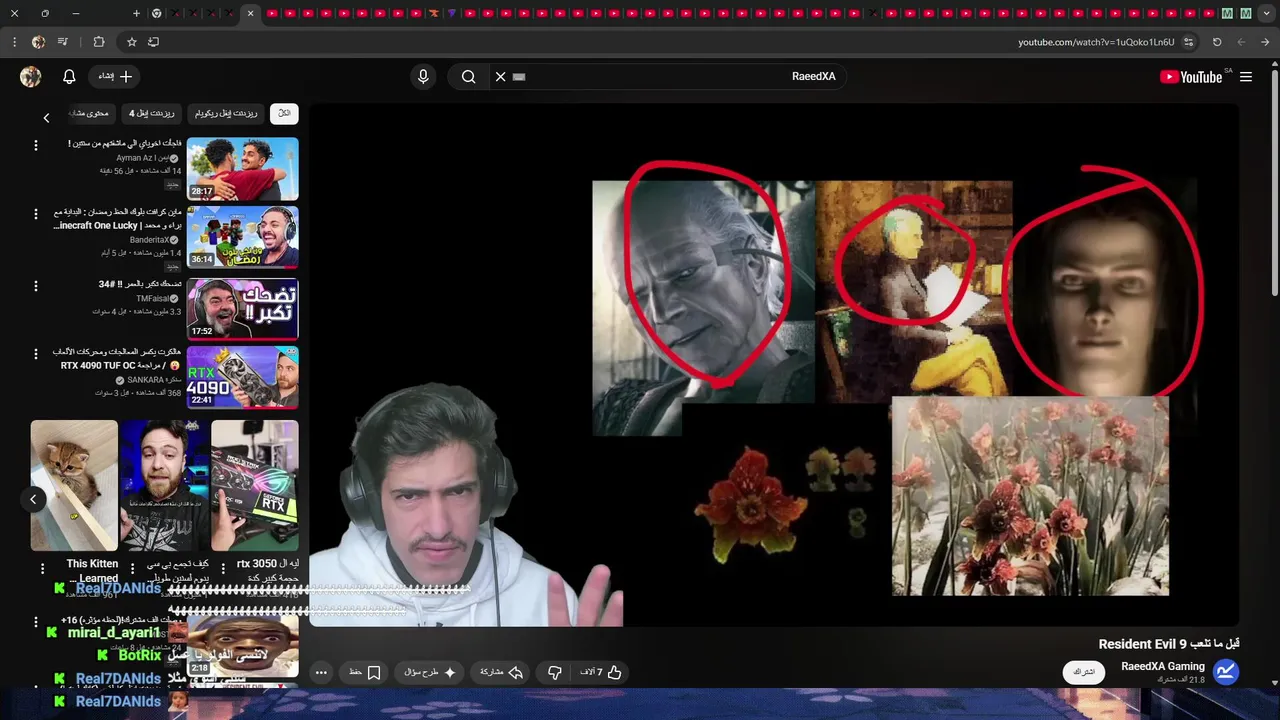The width and height of the screenshot is (1280, 720).
Task: Click the Create button with plus sign
Action: [x=115, y=76]
